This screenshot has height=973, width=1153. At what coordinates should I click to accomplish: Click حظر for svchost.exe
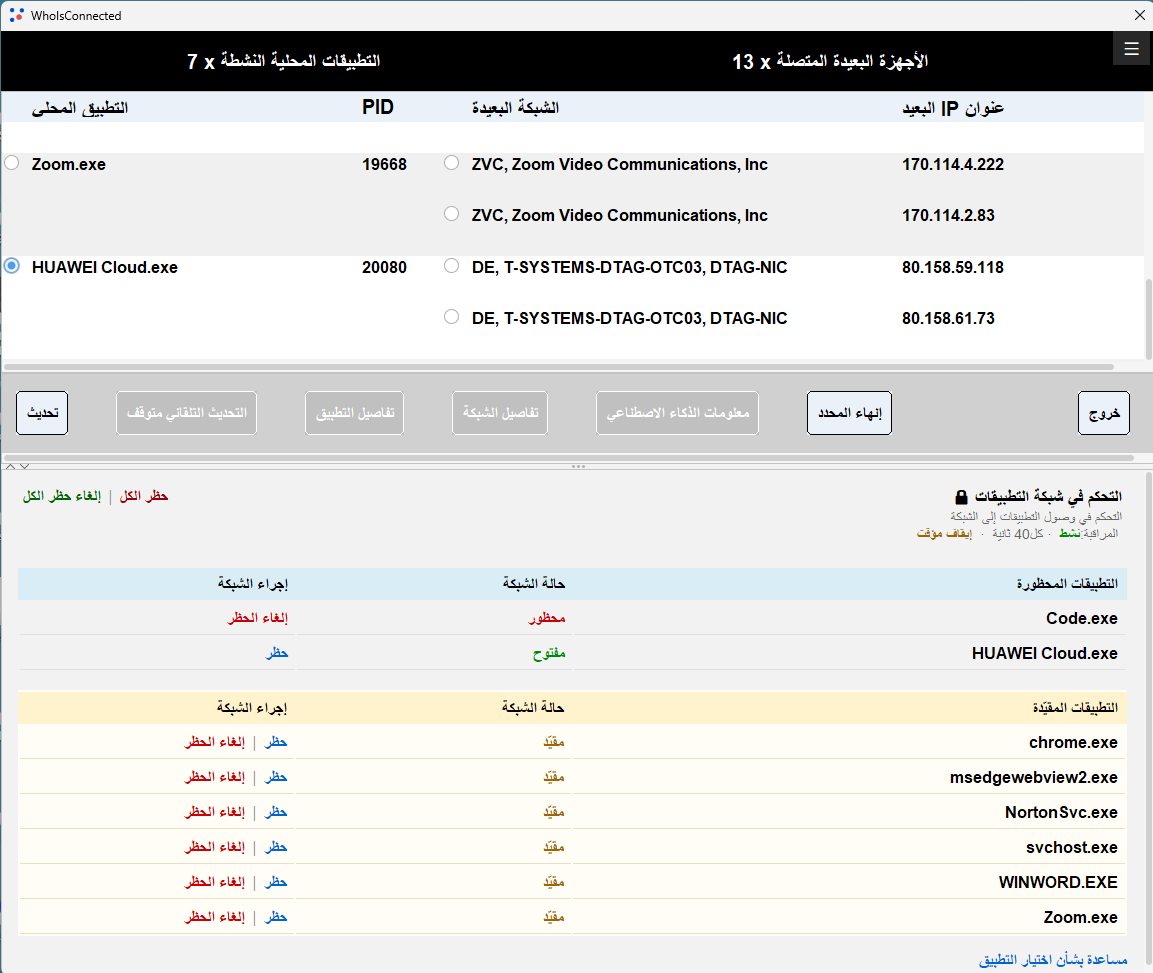(x=276, y=847)
